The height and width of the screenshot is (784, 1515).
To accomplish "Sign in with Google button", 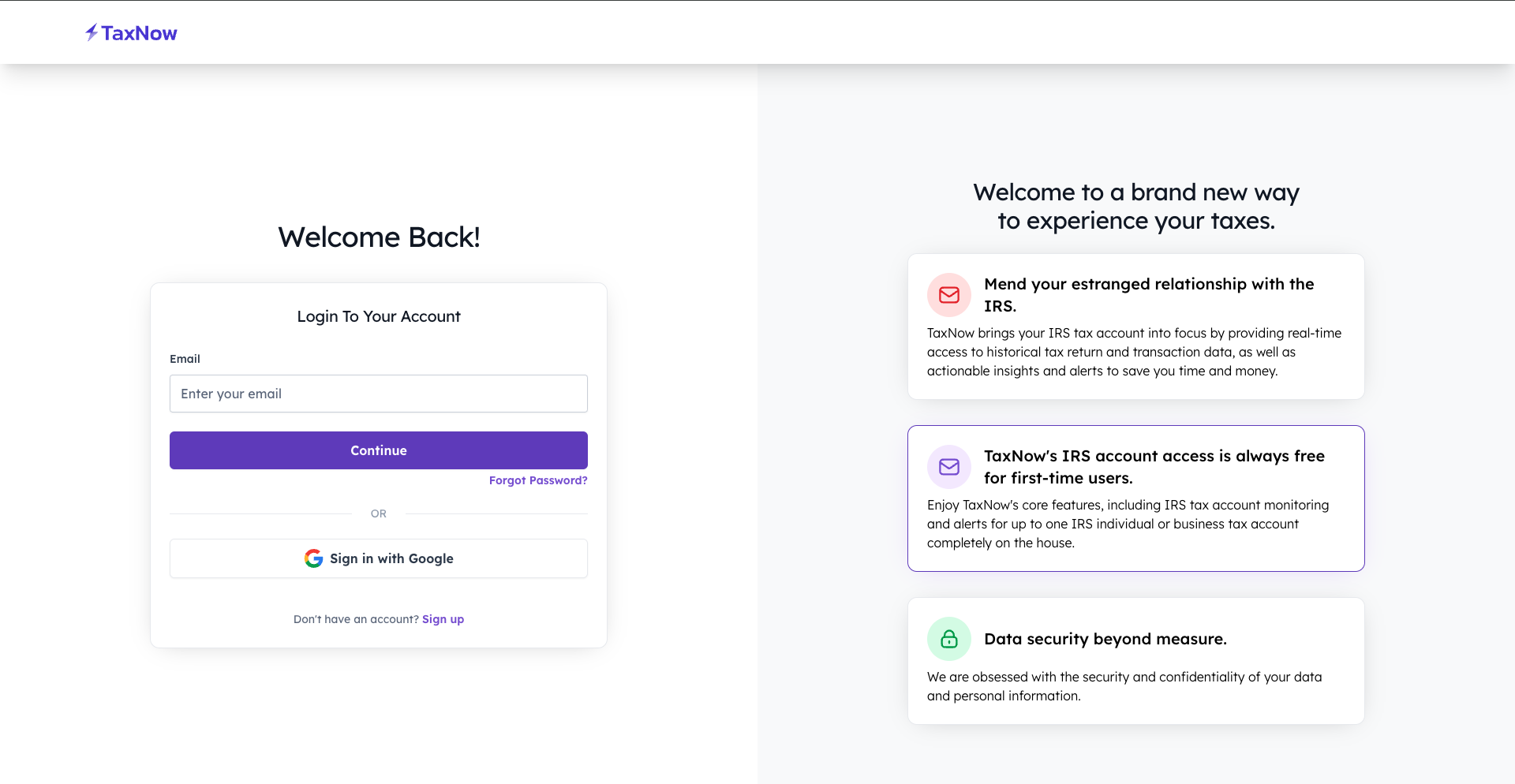I will coord(379,558).
